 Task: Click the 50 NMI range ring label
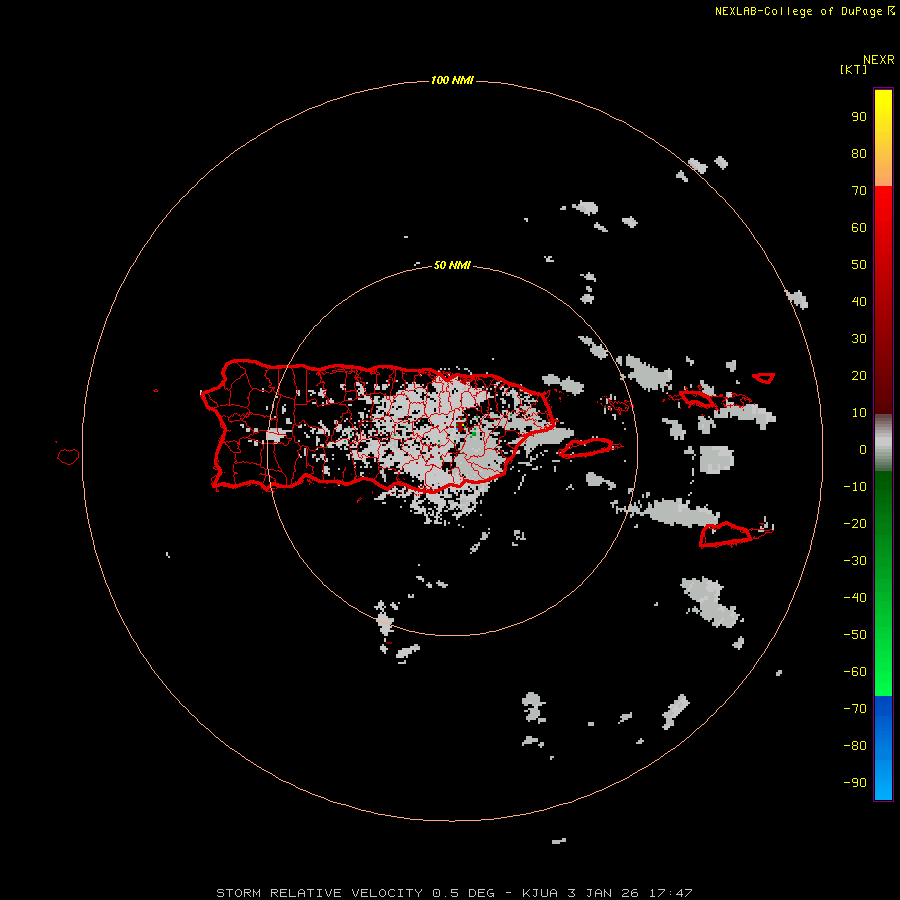pyautogui.click(x=452, y=265)
